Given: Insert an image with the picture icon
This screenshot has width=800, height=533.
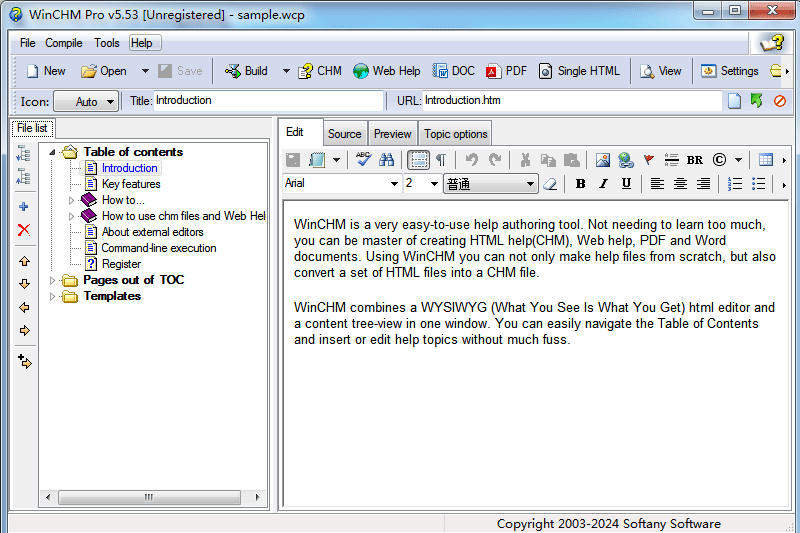Looking at the screenshot, I should coord(603,160).
